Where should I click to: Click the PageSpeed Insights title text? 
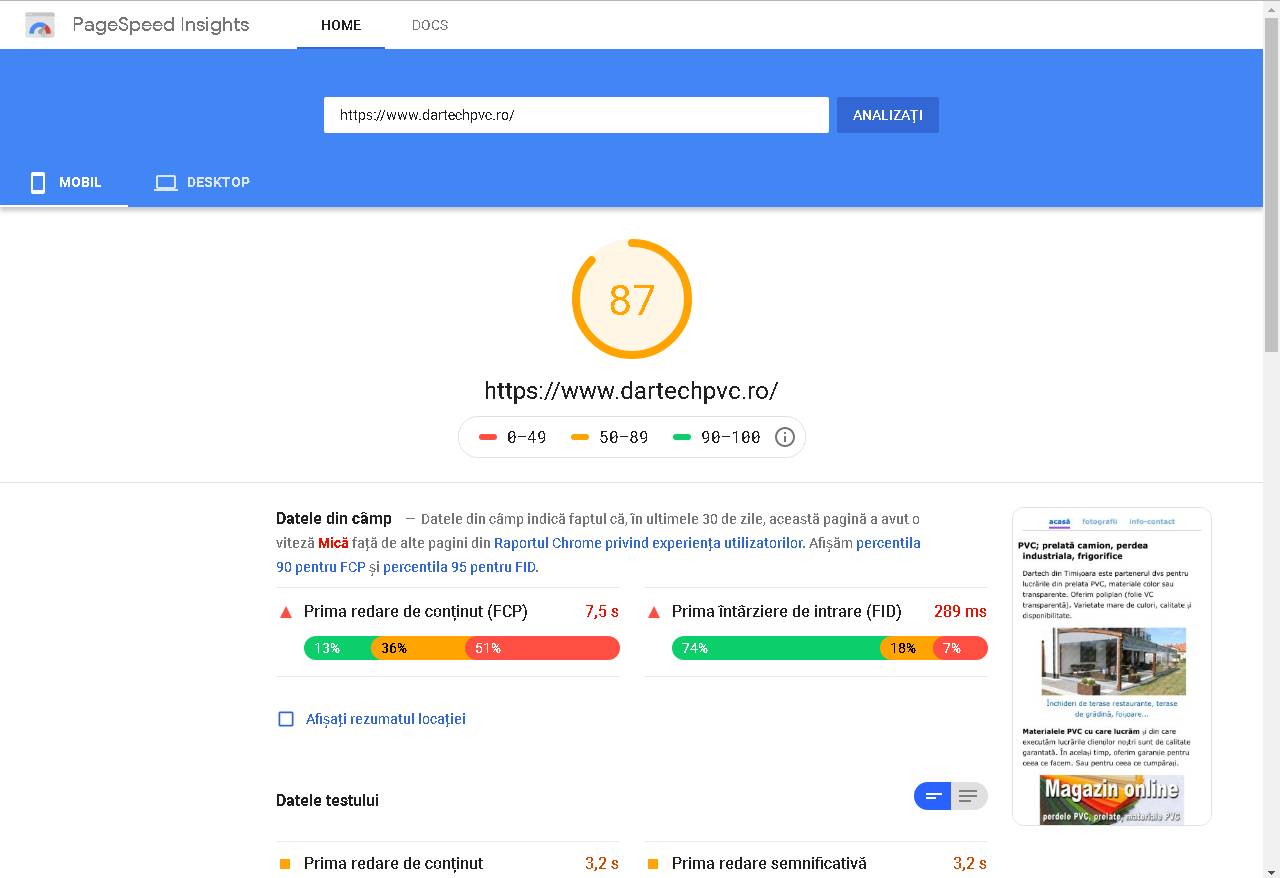click(x=161, y=25)
